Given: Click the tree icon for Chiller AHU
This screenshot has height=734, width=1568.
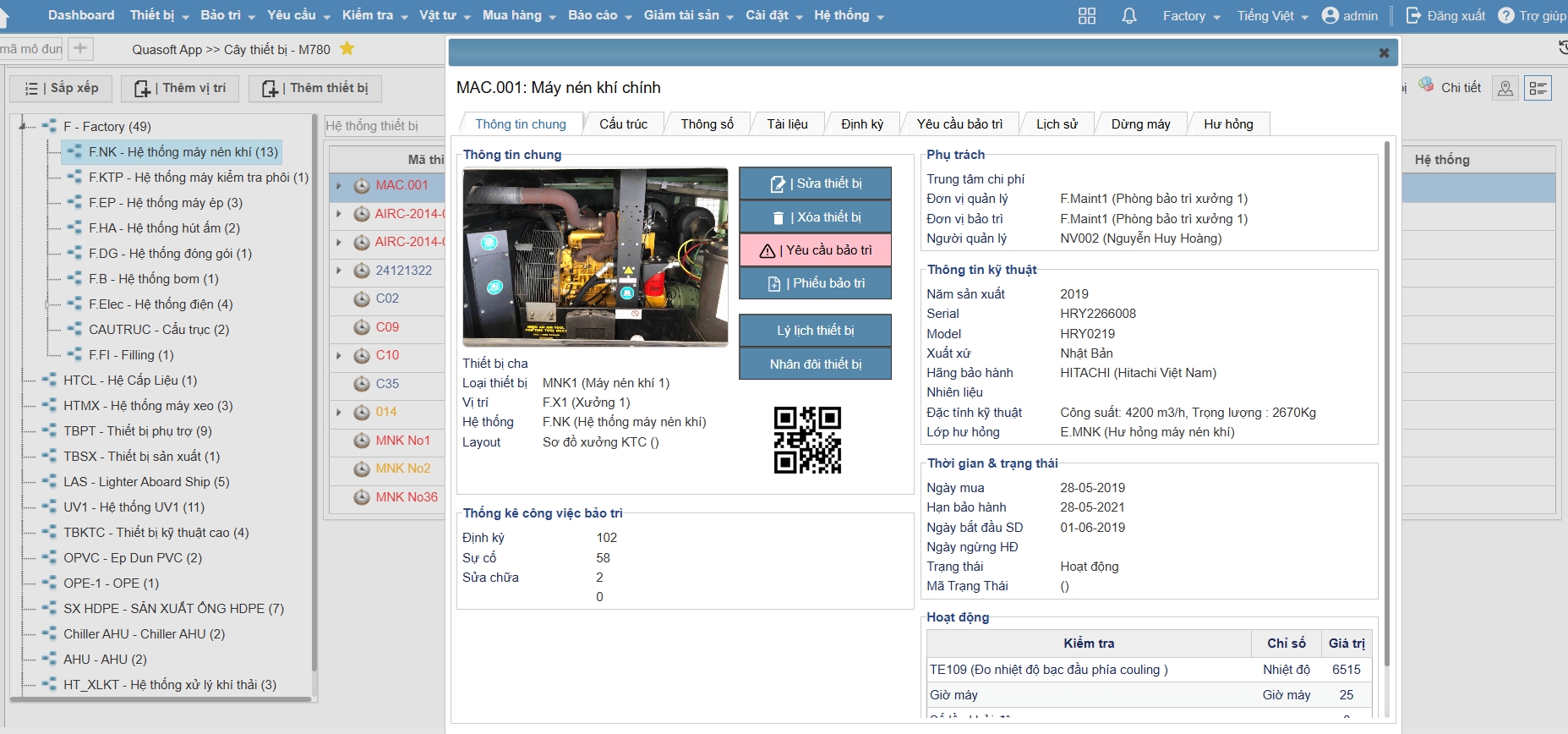Looking at the screenshot, I should click(x=50, y=634).
